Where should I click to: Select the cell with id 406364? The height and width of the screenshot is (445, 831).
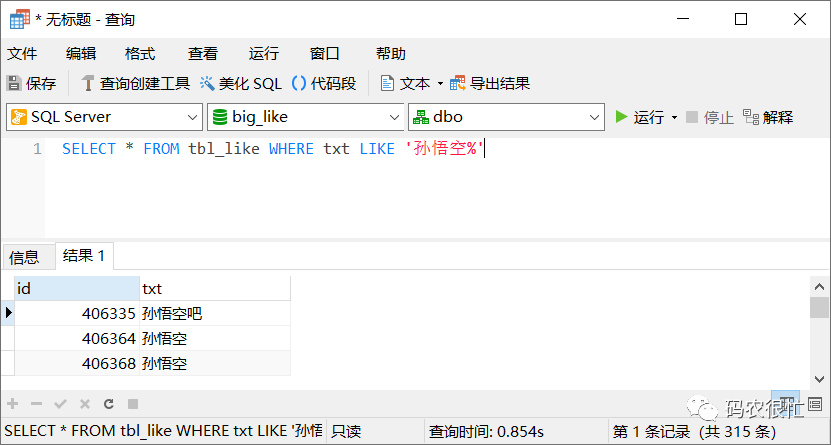(x=77, y=338)
